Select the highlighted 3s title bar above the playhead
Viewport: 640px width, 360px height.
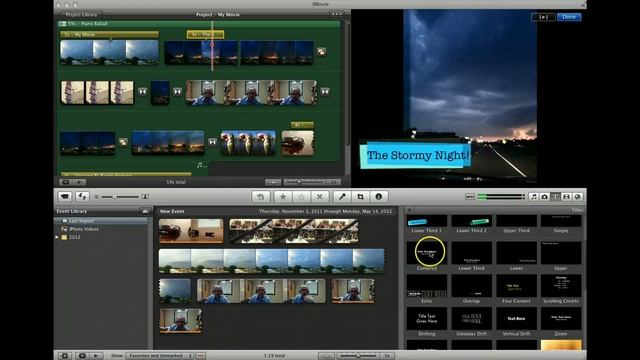pyautogui.click(x=205, y=35)
